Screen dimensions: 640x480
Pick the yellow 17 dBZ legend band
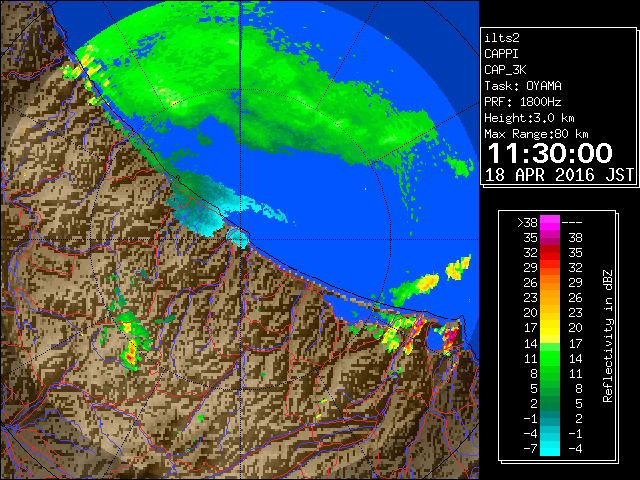pos(550,328)
